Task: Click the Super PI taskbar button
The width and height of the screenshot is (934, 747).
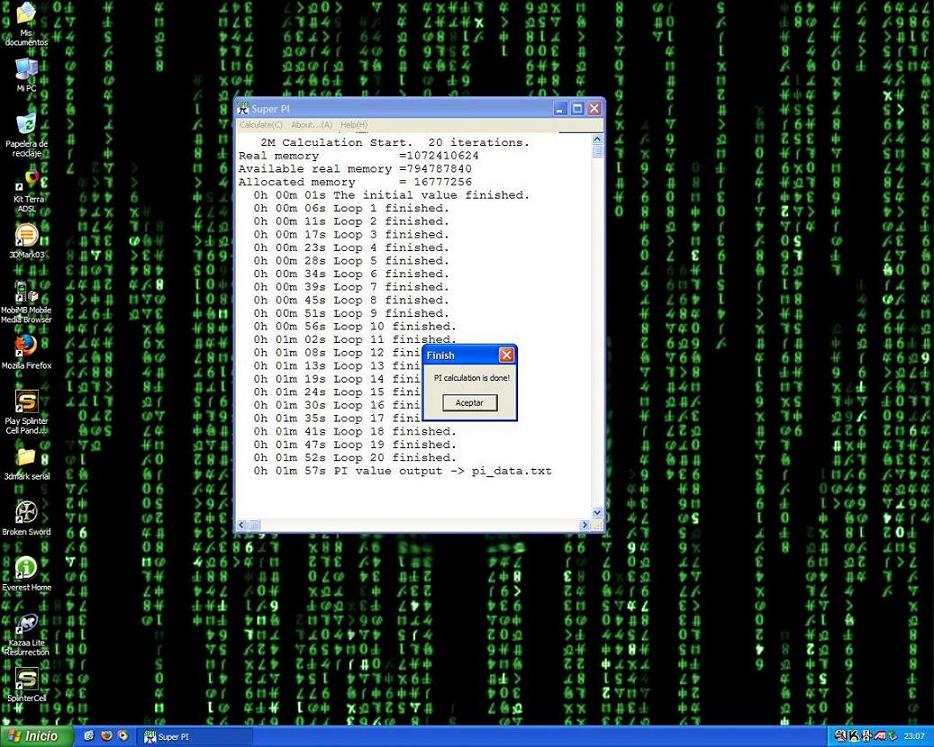Action: click(197, 737)
